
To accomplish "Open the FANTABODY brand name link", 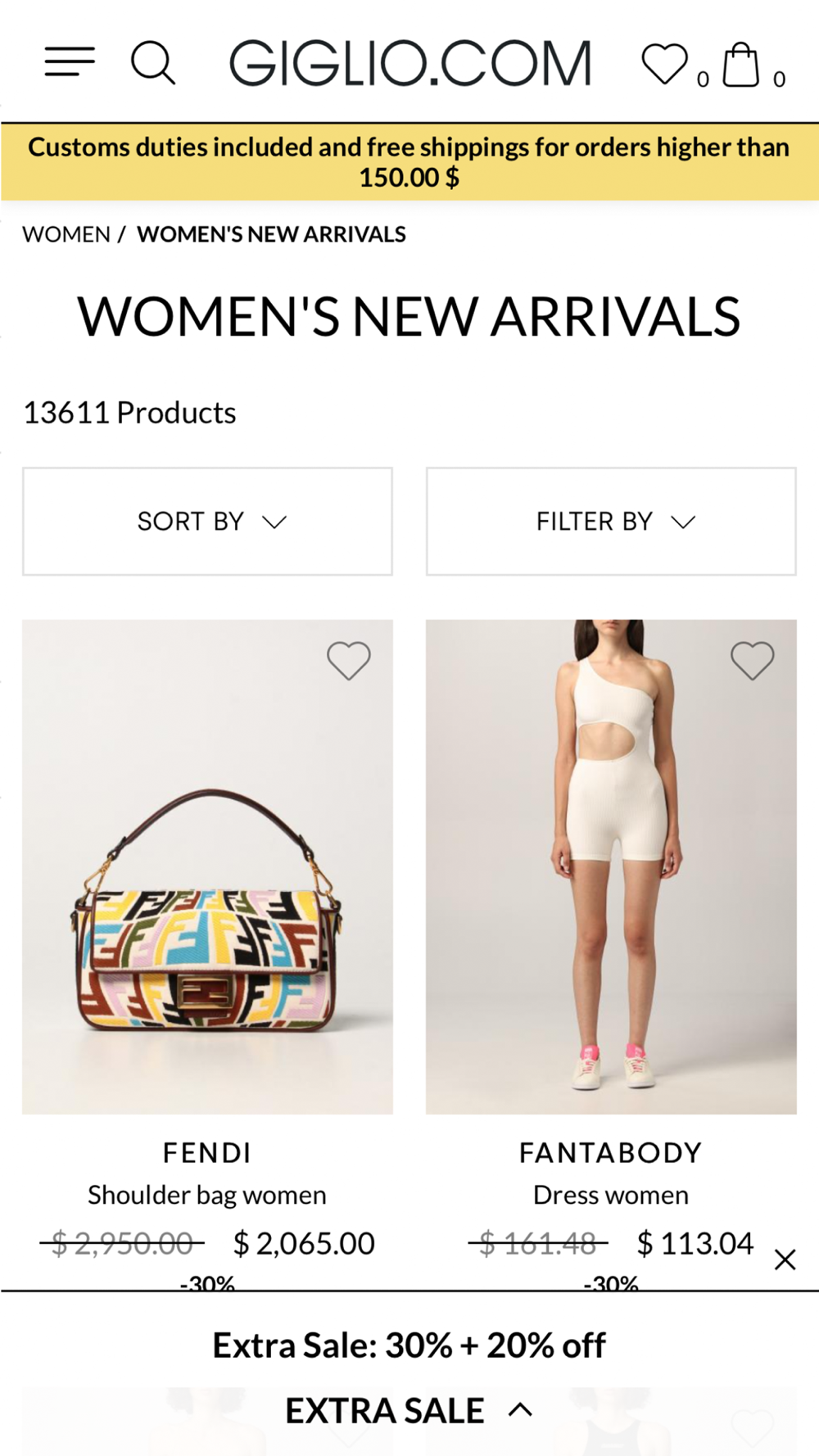I will click(x=611, y=1153).
